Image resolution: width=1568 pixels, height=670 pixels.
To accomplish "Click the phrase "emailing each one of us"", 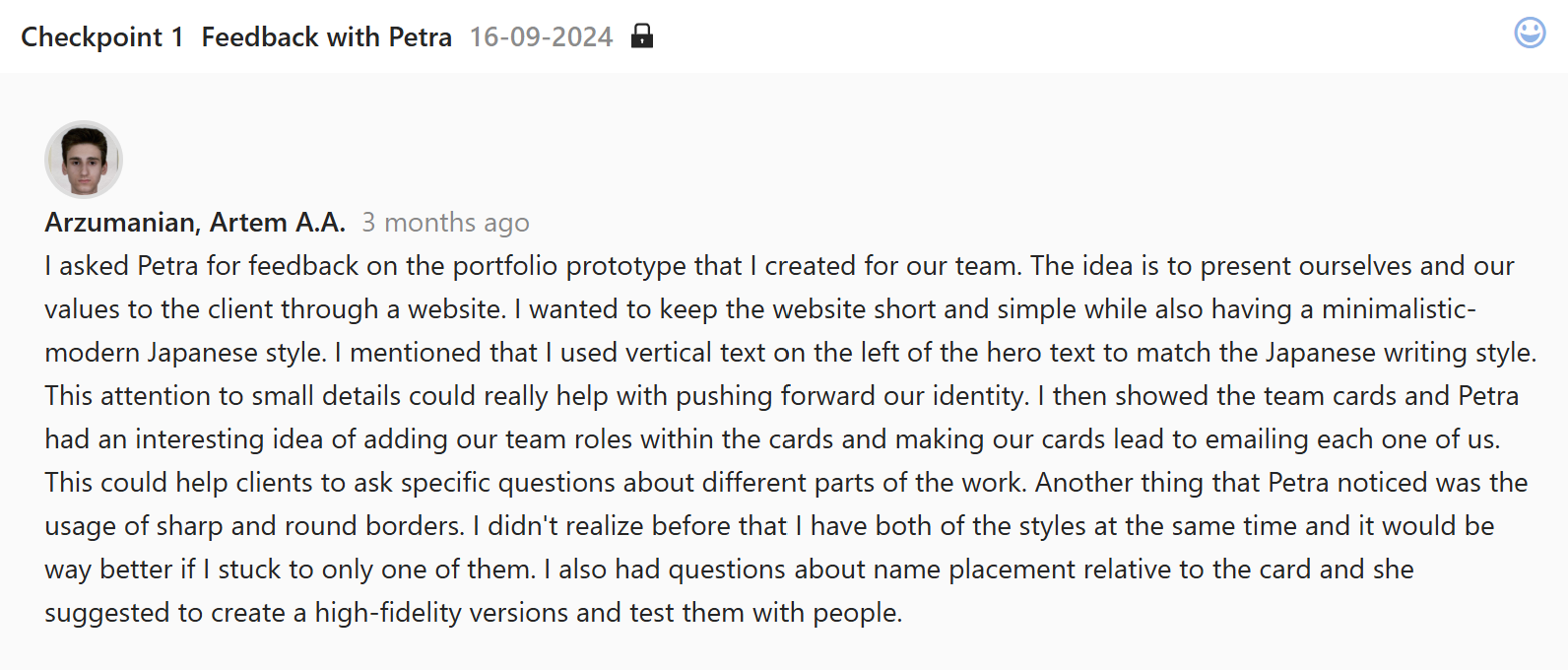I will coord(1348,439).
